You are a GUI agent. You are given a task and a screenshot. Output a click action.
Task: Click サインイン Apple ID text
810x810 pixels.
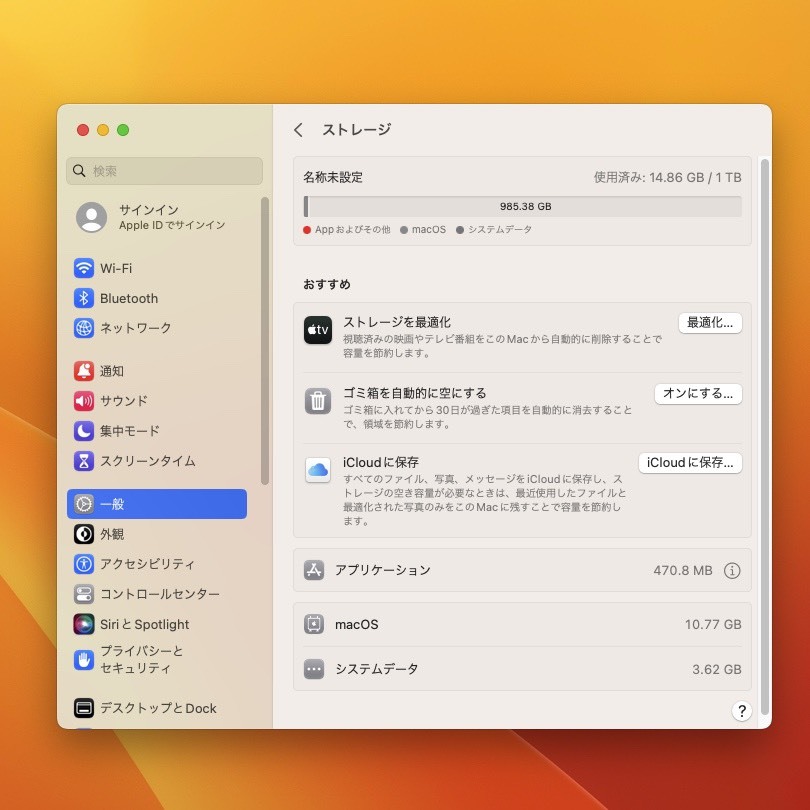point(172,217)
